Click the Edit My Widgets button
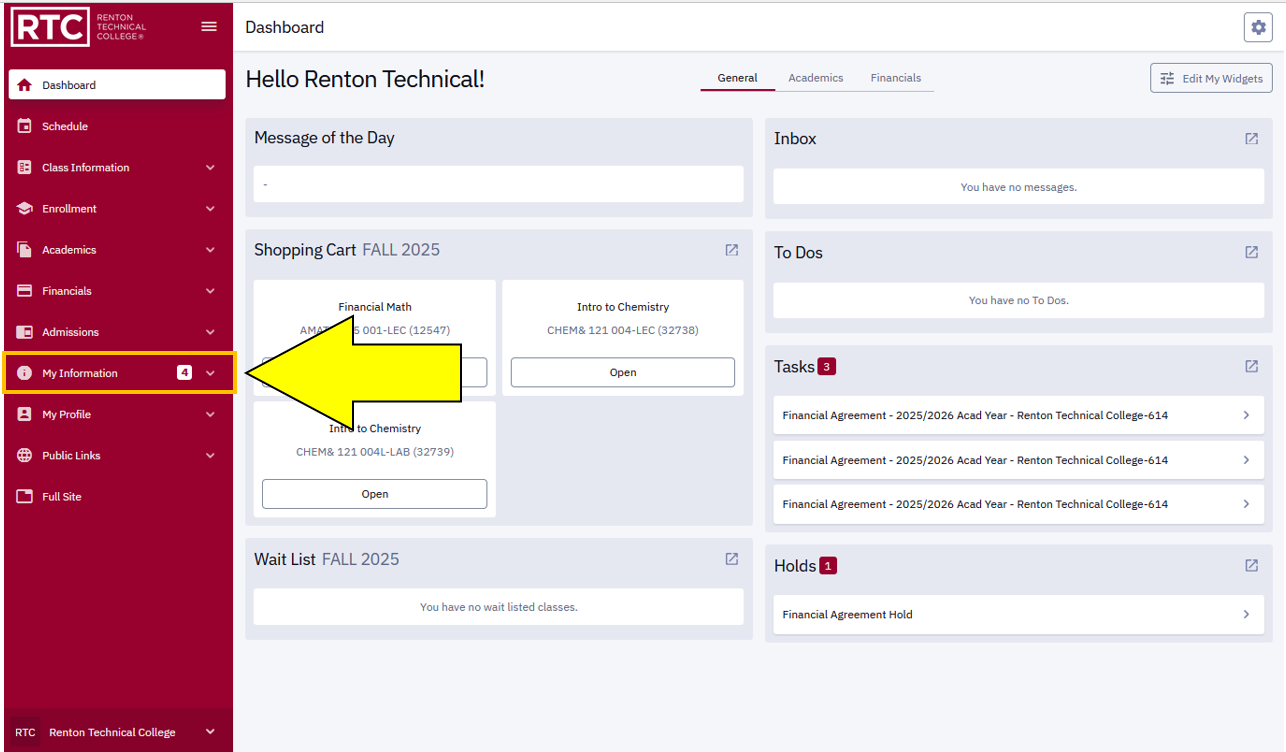 [x=1211, y=79]
